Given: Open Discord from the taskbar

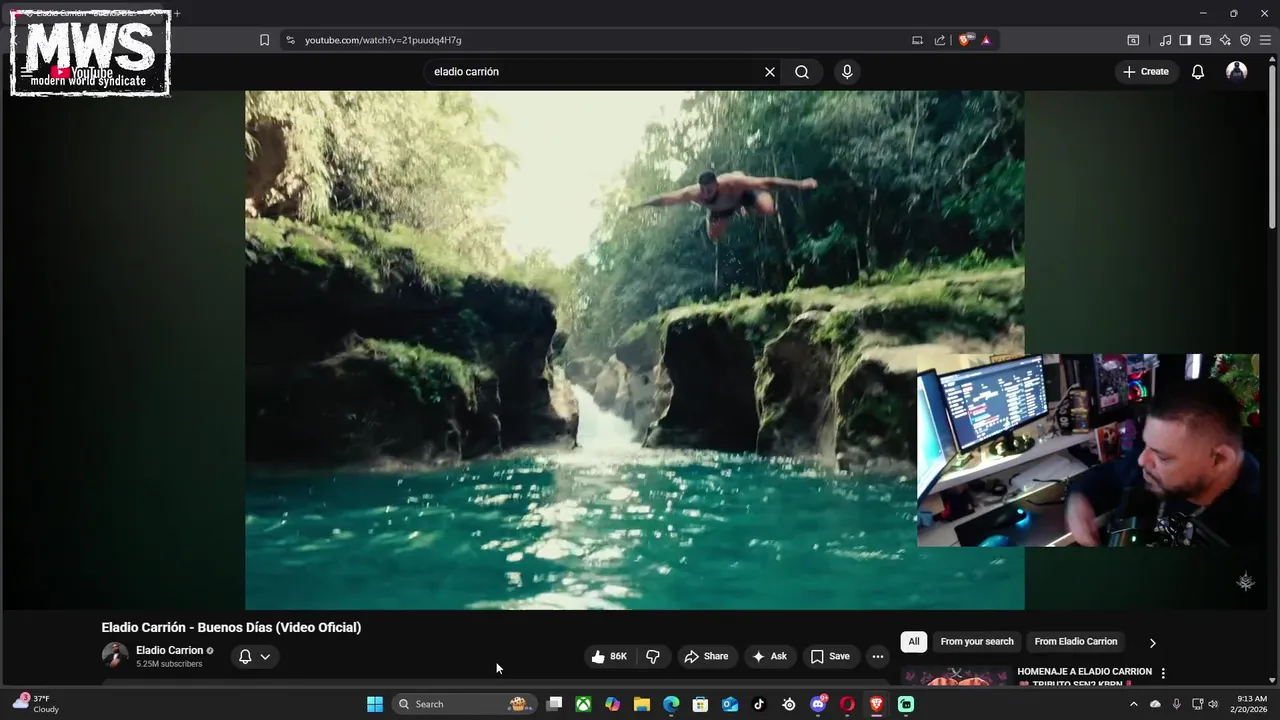Looking at the screenshot, I should [x=818, y=704].
